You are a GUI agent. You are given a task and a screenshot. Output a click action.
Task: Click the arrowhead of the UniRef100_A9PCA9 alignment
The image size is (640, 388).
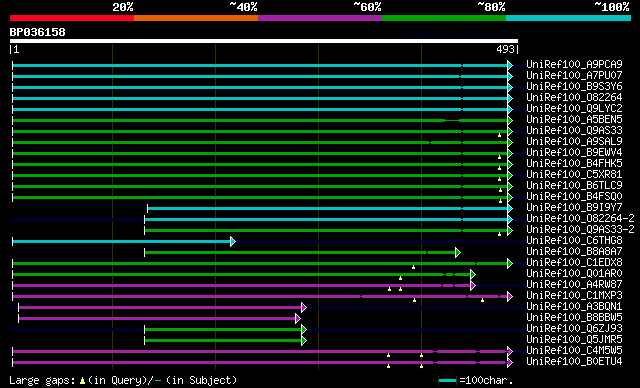point(509,65)
